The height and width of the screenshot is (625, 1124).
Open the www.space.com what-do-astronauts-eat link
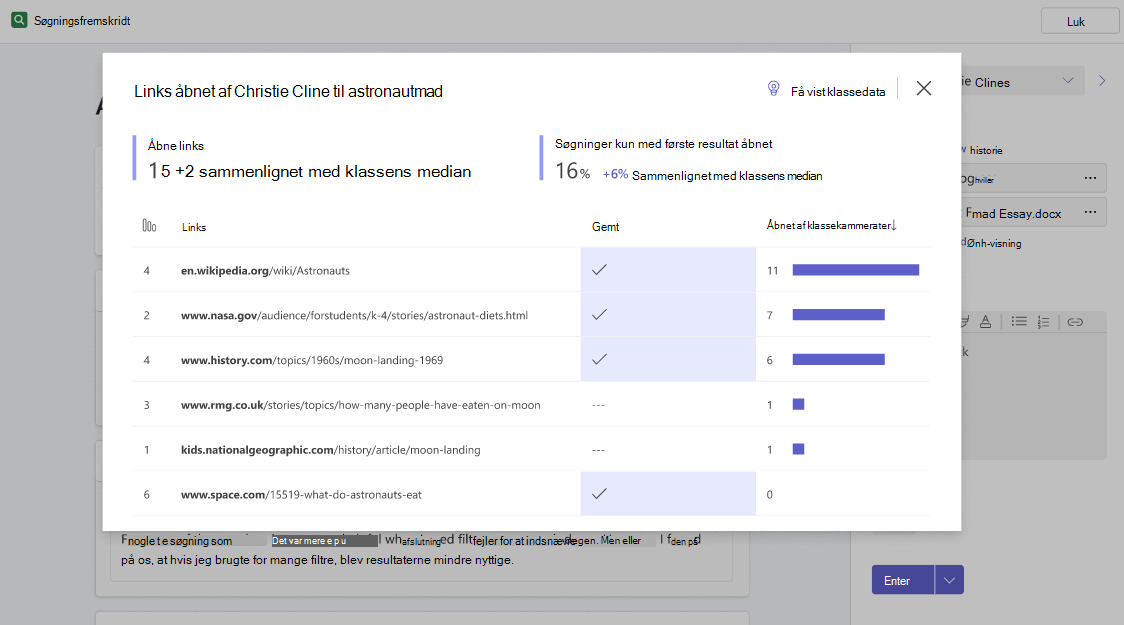pyautogui.click(x=301, y=495)
